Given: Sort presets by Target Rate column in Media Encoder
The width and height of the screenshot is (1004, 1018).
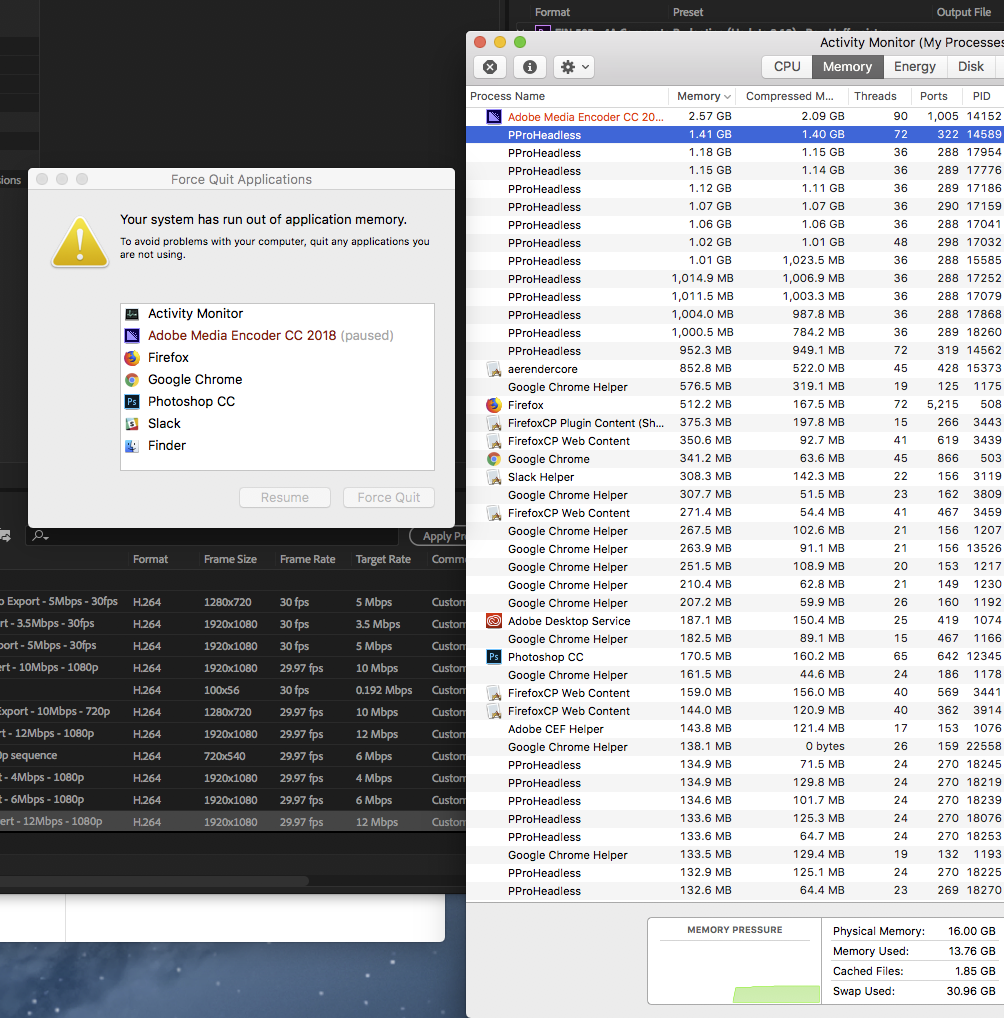Looking at the screenshot, I should (x=383, y=559).
